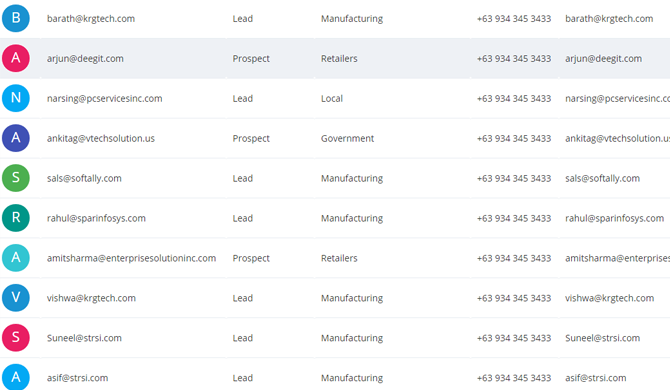Select sals@softally.com in right email column
The height and width of the screenshot is (390, 670).
point(602,178)
